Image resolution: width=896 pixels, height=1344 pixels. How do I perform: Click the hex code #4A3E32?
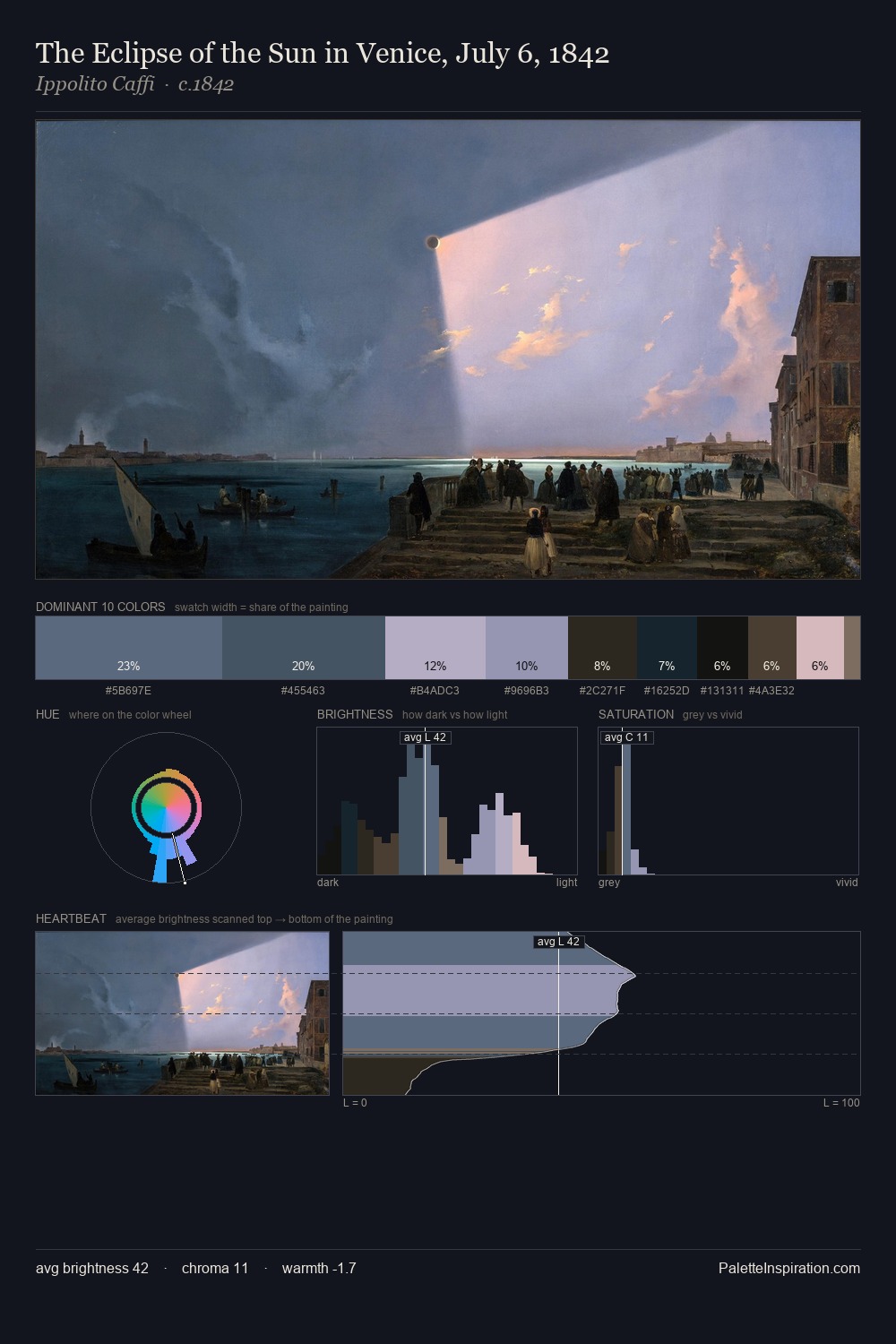pyautogui.click(x=771, y=691)
